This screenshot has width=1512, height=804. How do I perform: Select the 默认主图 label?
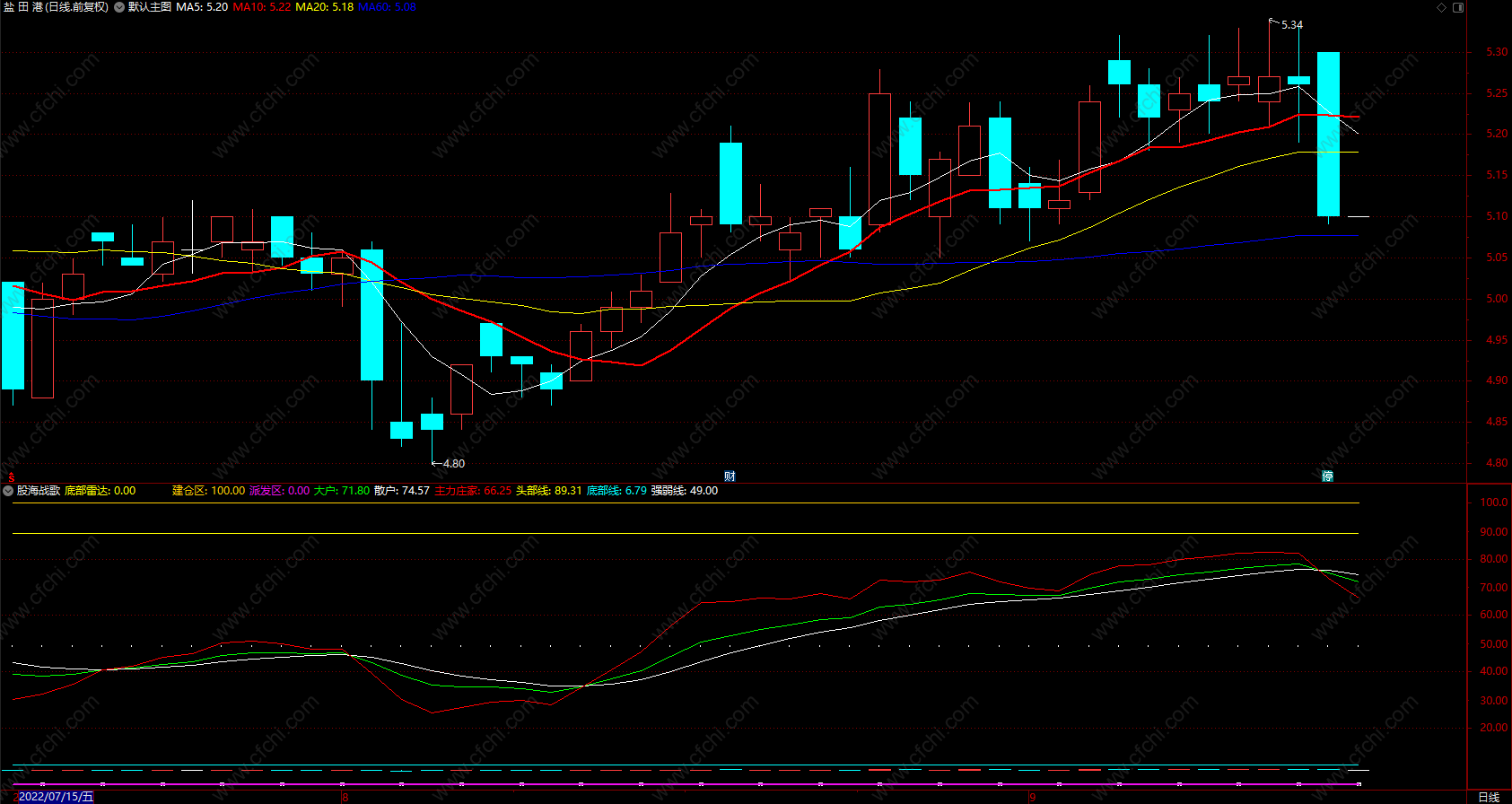coord(149,7)
